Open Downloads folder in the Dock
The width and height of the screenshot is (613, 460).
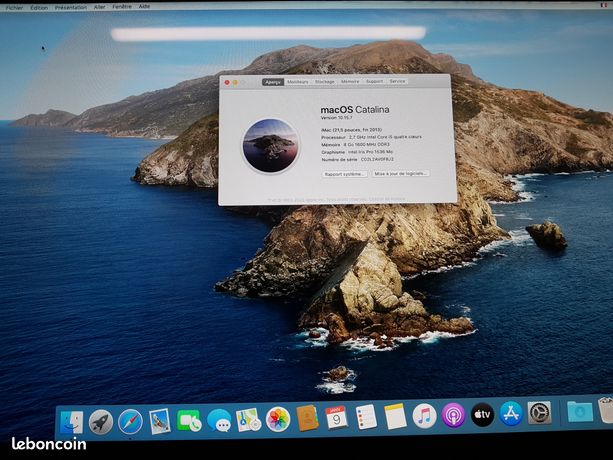tap(580, 411)
